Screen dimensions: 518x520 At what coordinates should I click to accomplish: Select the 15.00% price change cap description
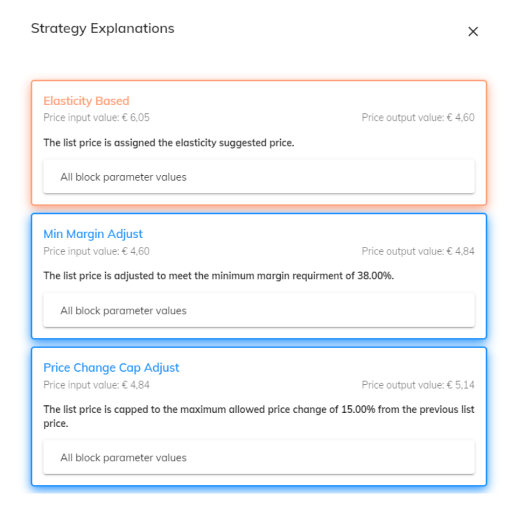click(x=259, y=416)
